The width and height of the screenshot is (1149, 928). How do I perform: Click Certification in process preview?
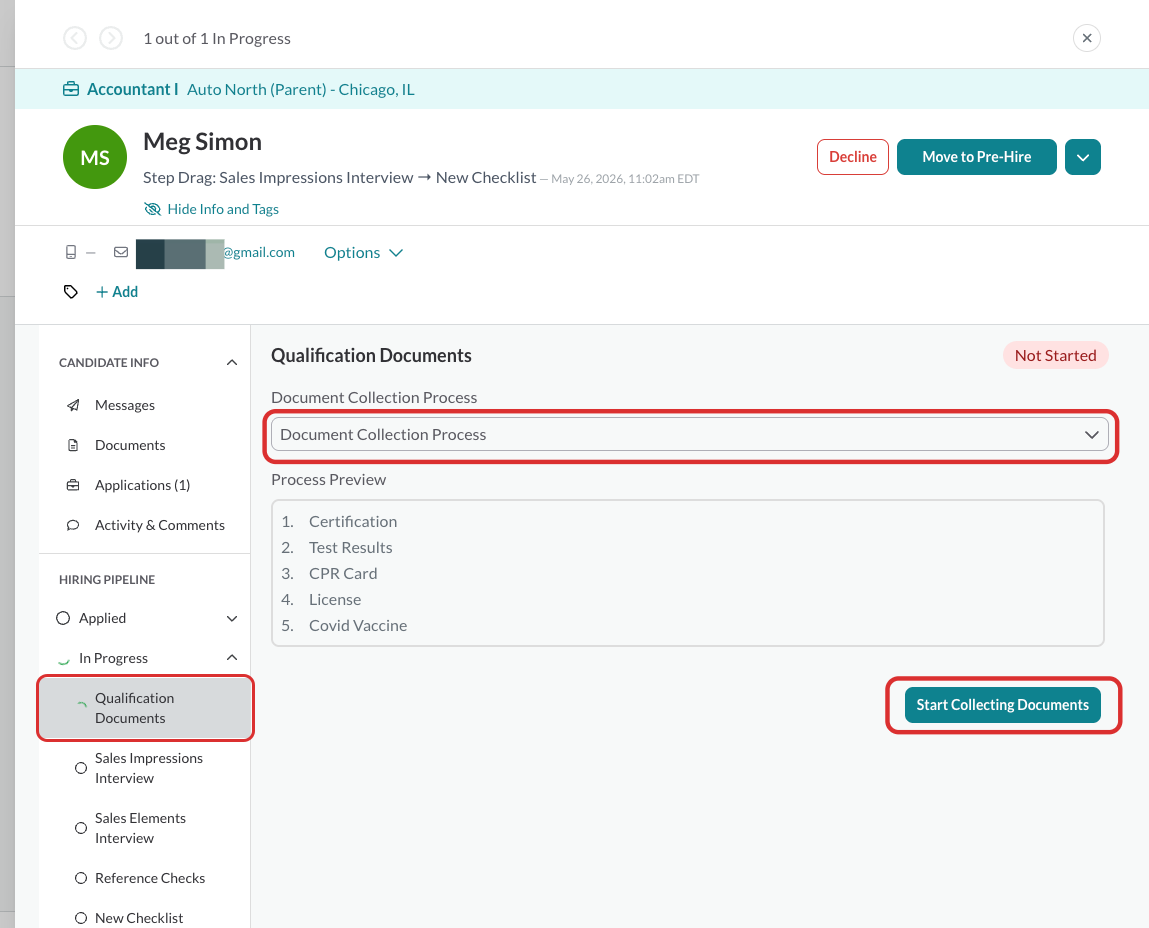click(x=352, y=521)
